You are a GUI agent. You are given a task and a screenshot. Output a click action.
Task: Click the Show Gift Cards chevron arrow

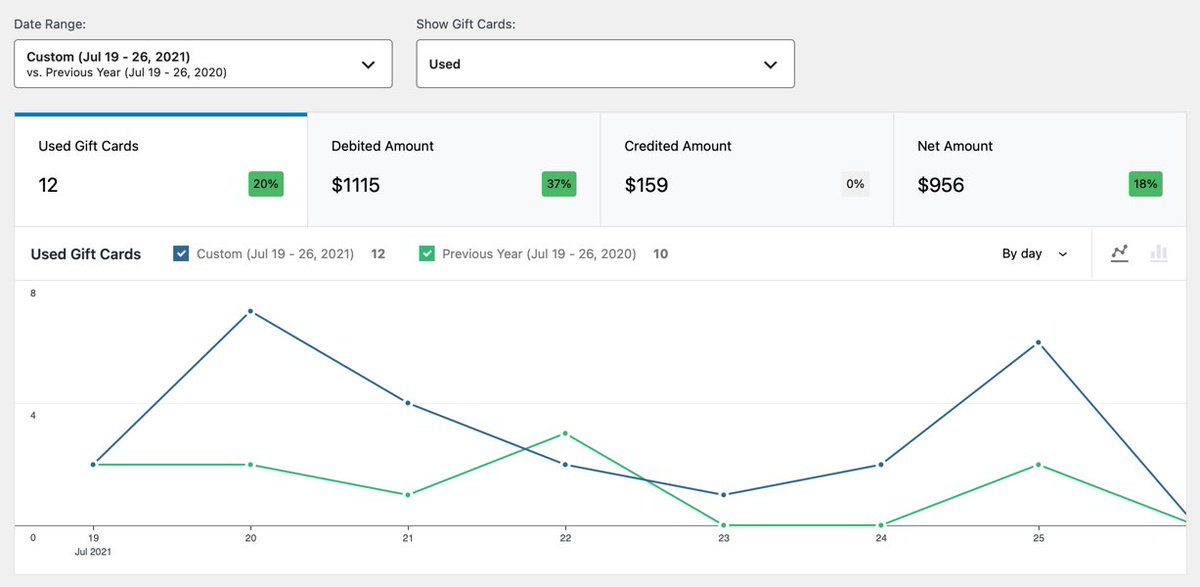point(770,64)
